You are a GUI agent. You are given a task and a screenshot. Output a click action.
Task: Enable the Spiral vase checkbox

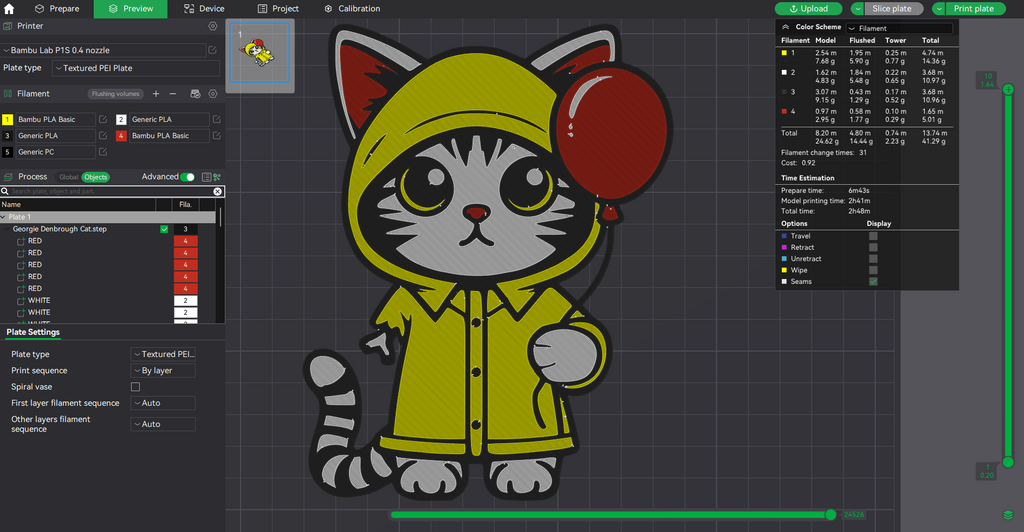135,387
